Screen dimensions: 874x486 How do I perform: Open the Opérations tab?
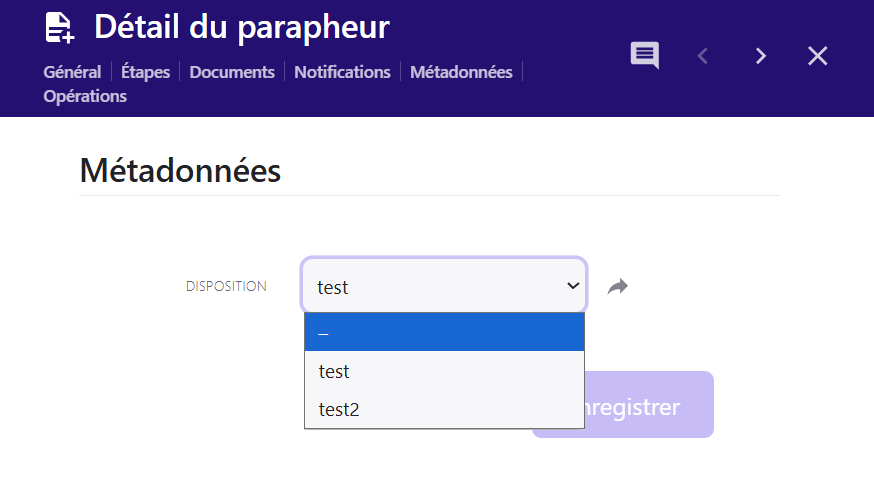(x=85, y=96)
